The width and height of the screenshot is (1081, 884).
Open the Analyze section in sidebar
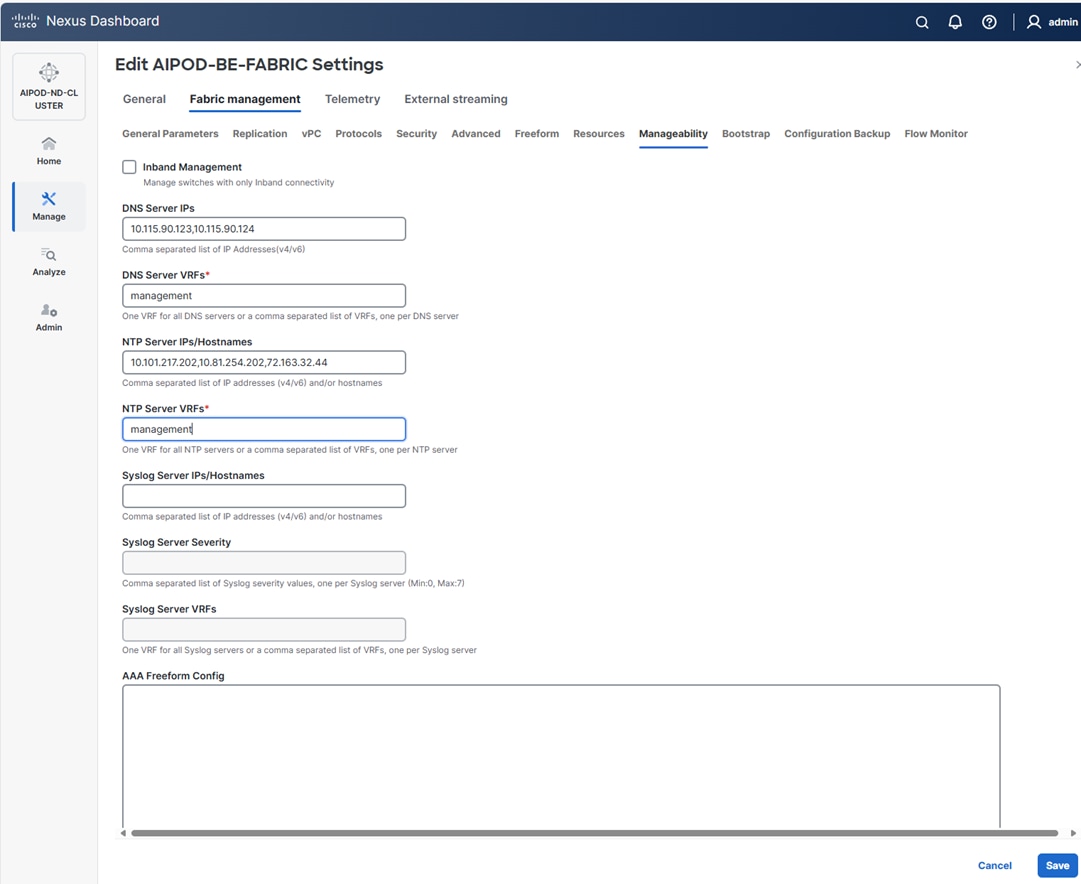pos(48,262)
